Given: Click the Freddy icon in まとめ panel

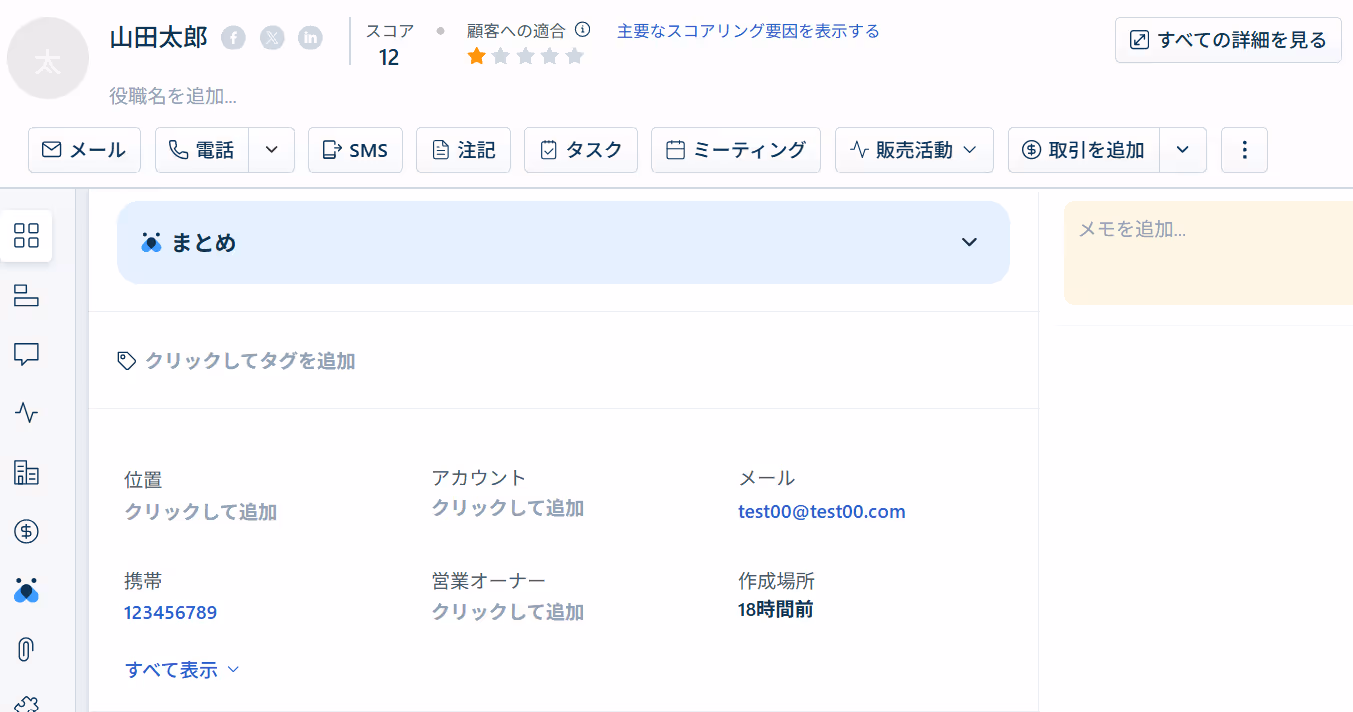Looking at the screenshot, I should tap(151, 242).
